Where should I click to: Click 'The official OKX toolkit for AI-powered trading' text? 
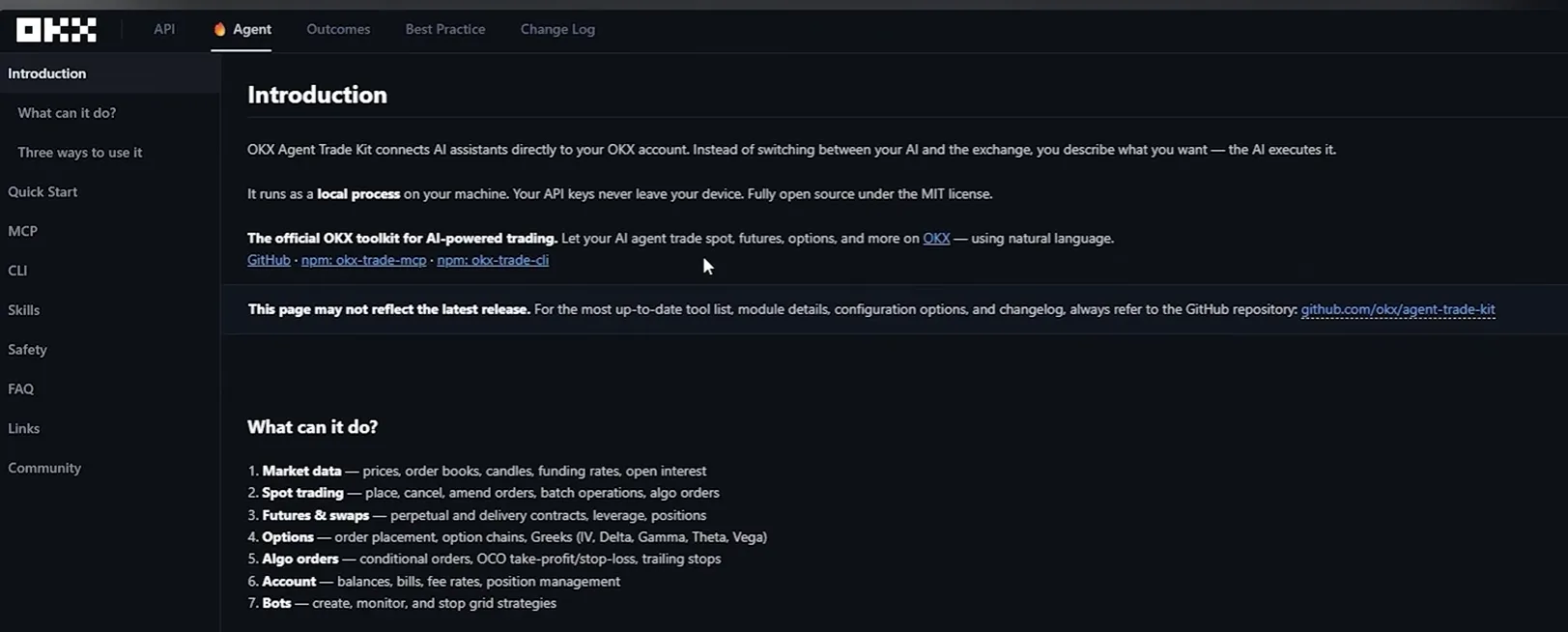[402, 239]
